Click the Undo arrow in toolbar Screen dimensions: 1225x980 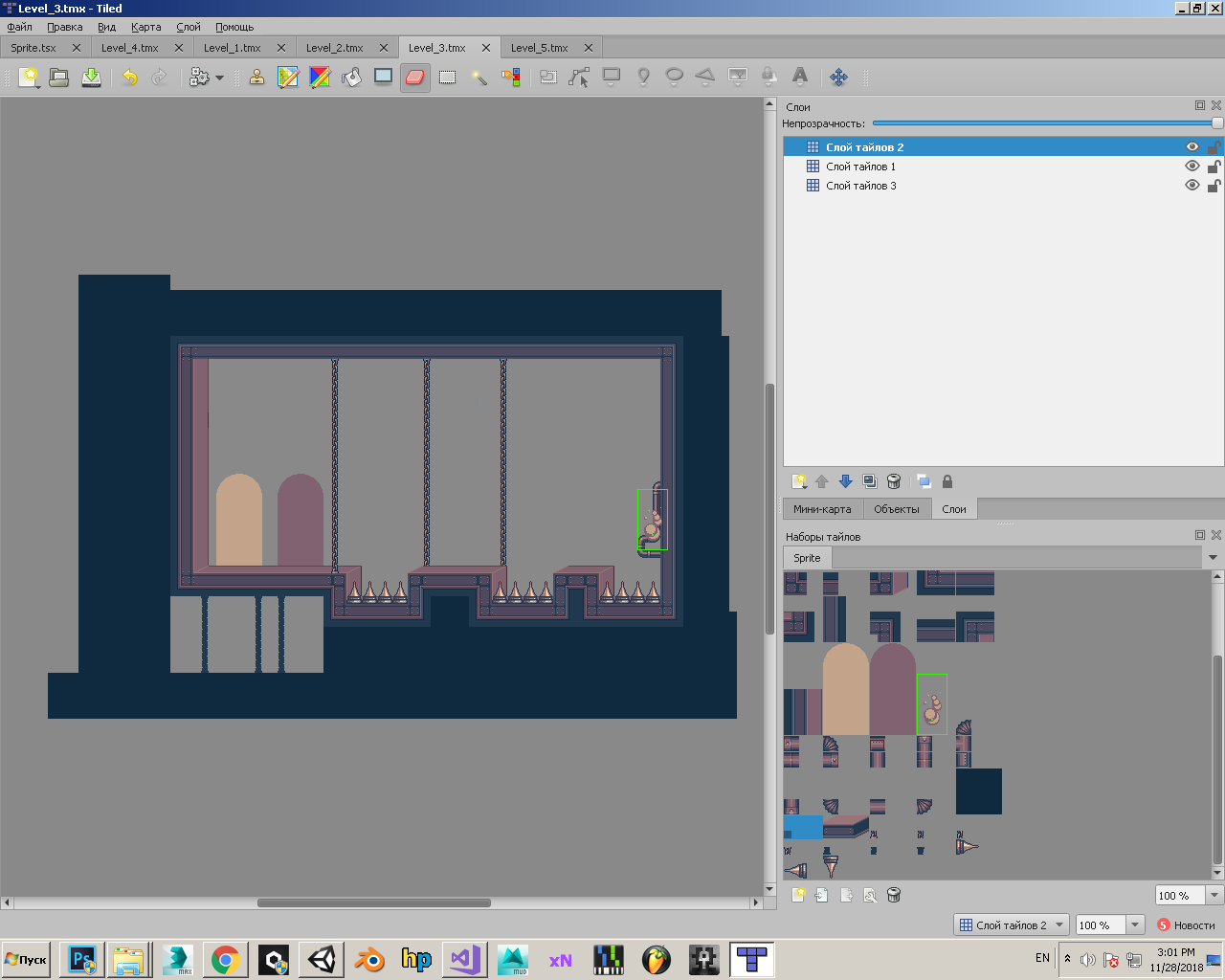pyautogui.click(x=129, y=78)
